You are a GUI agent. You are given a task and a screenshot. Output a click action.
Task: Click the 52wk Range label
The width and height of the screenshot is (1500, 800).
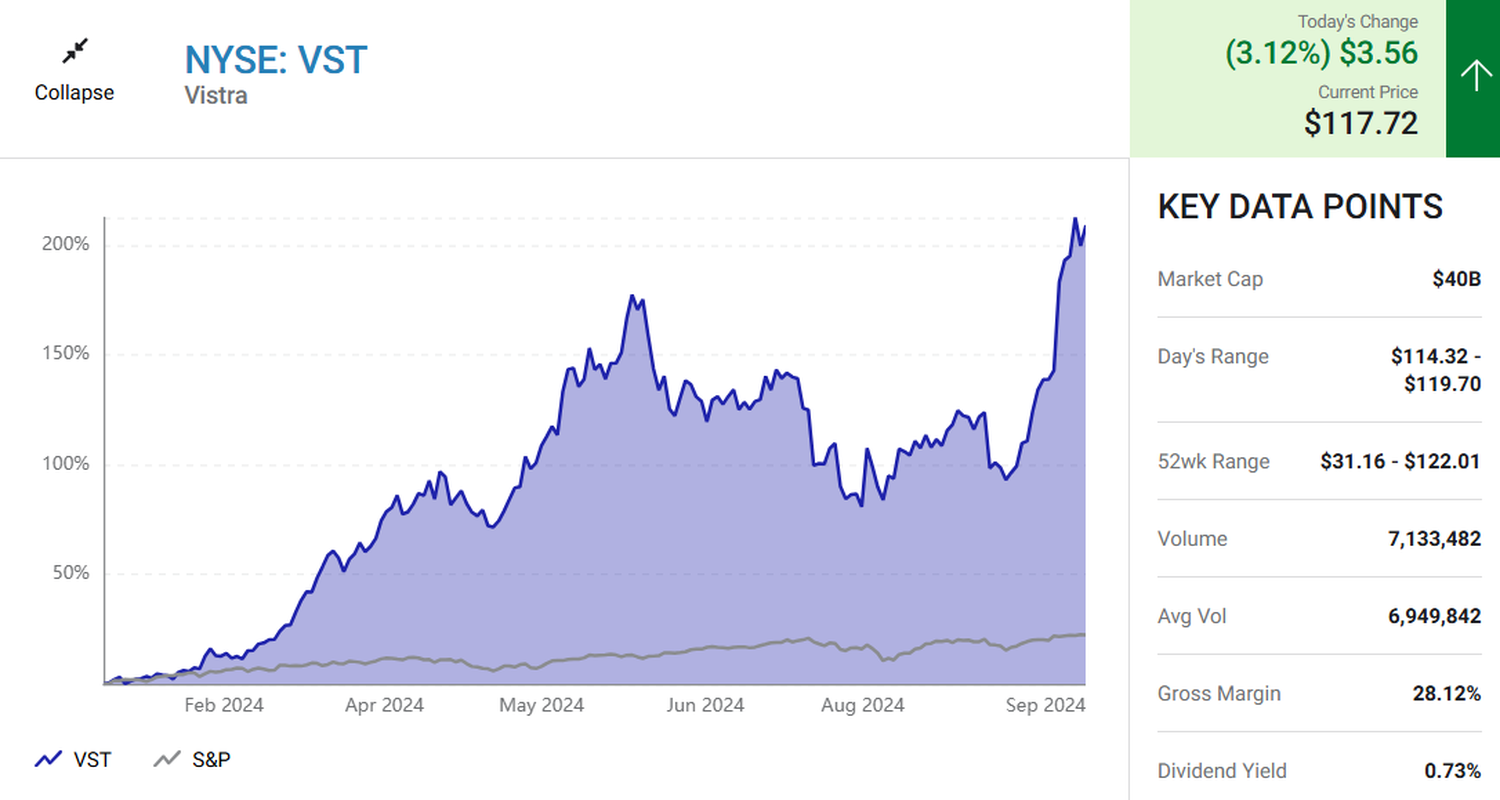(x=1214, y=462)
